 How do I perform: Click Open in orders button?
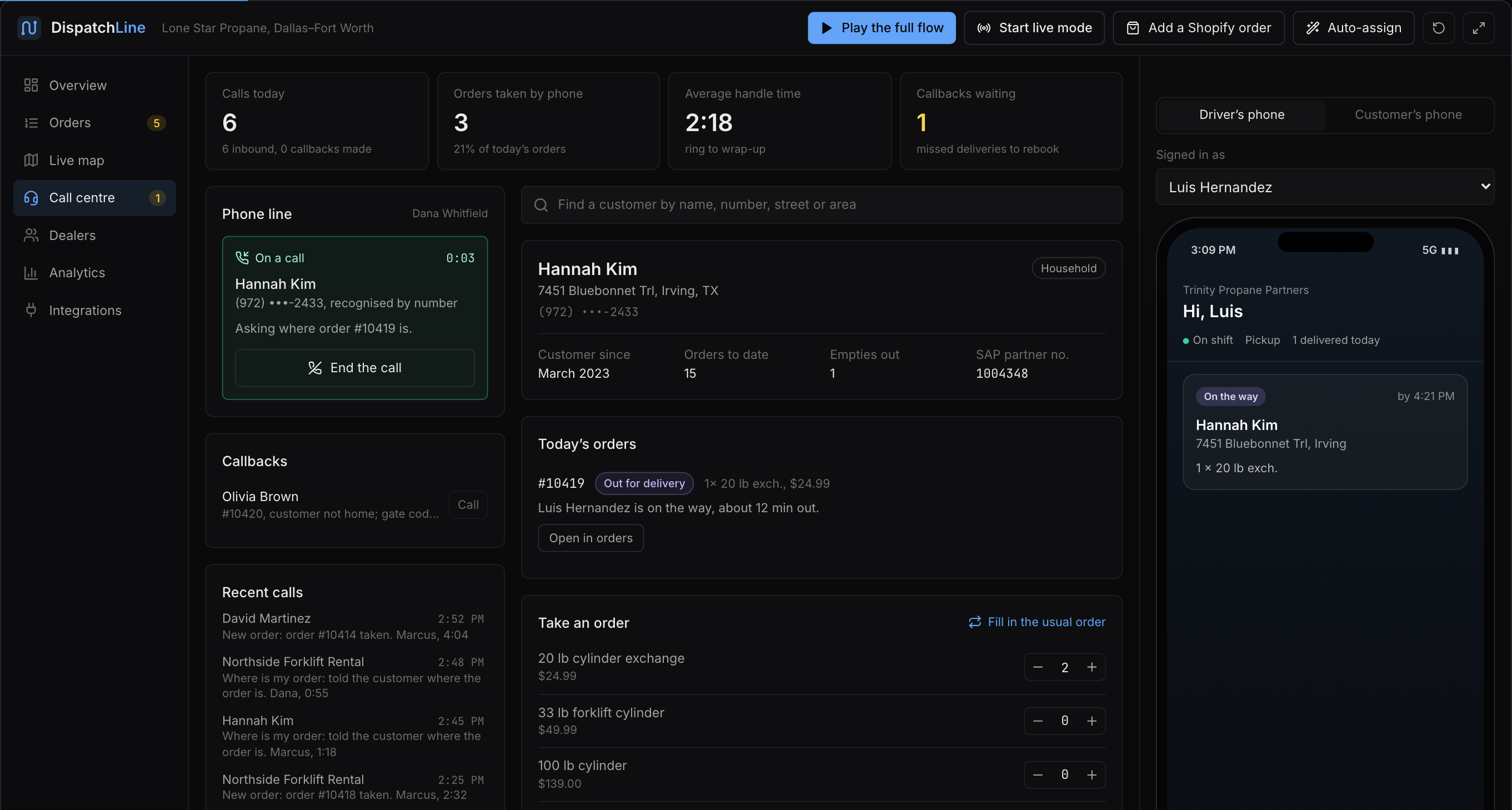point(590,538)
